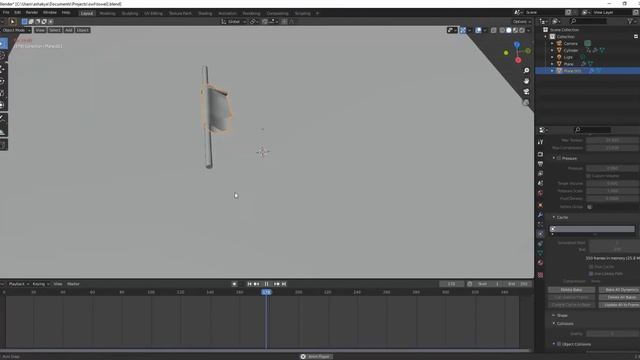
Task: Select the Rotate tool in the left toolbar
Action: point(2,81)
